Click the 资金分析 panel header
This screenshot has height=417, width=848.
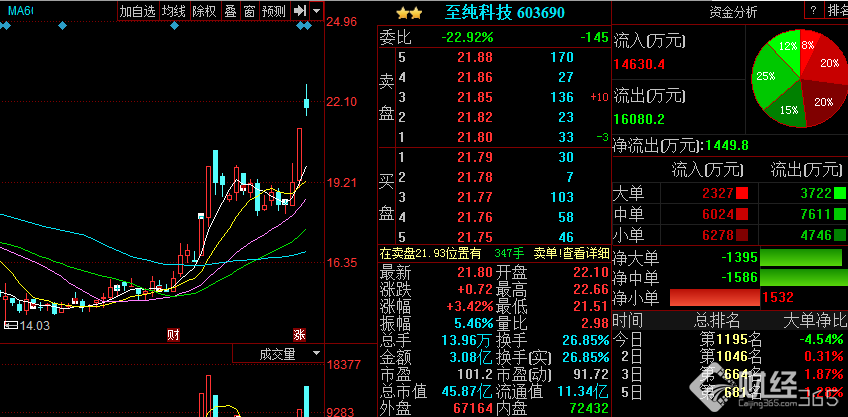pos(734,12)
